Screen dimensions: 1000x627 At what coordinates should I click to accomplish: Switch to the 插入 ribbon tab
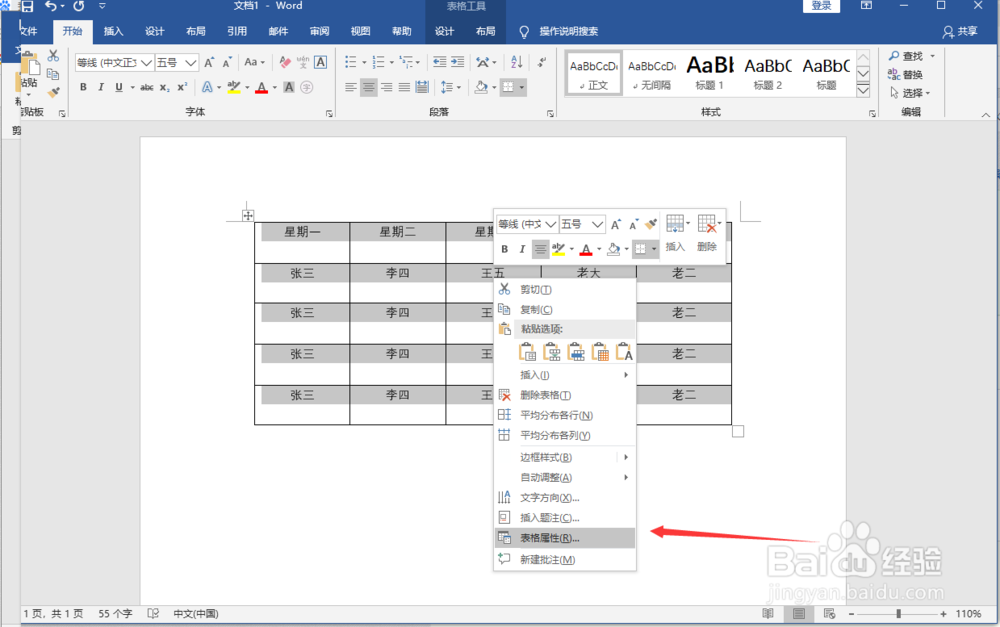click(x=113, y=31)
